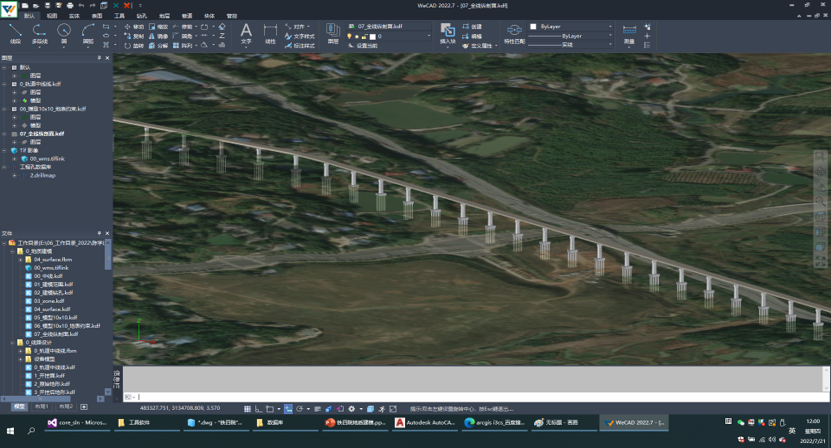Click the 测量 measure tool

coord(629,34)
